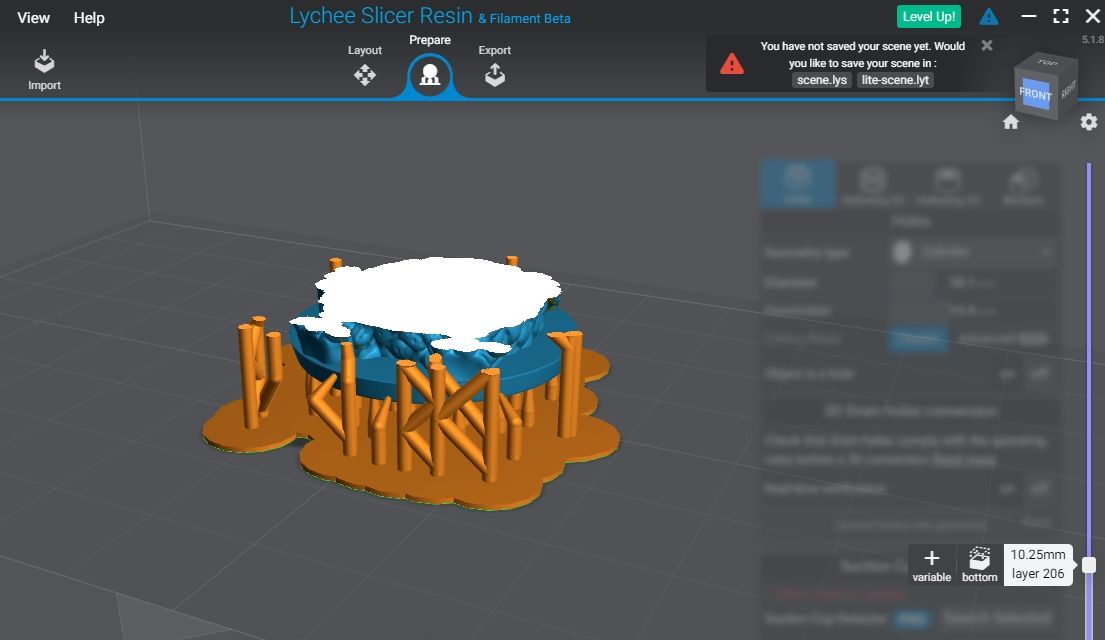
Task: Click the TOP face of the view cube
Action: (x=1048, y=63)
